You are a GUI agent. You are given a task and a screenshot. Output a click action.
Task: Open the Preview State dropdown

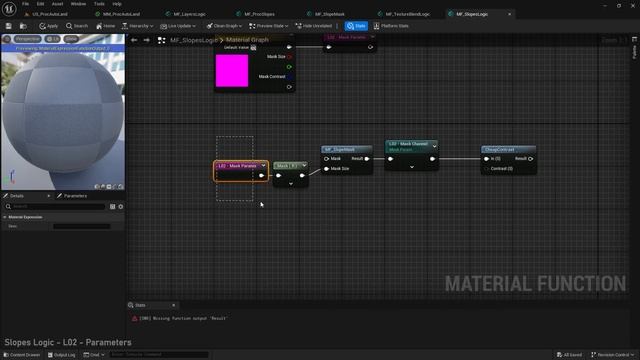coord(269,26)
